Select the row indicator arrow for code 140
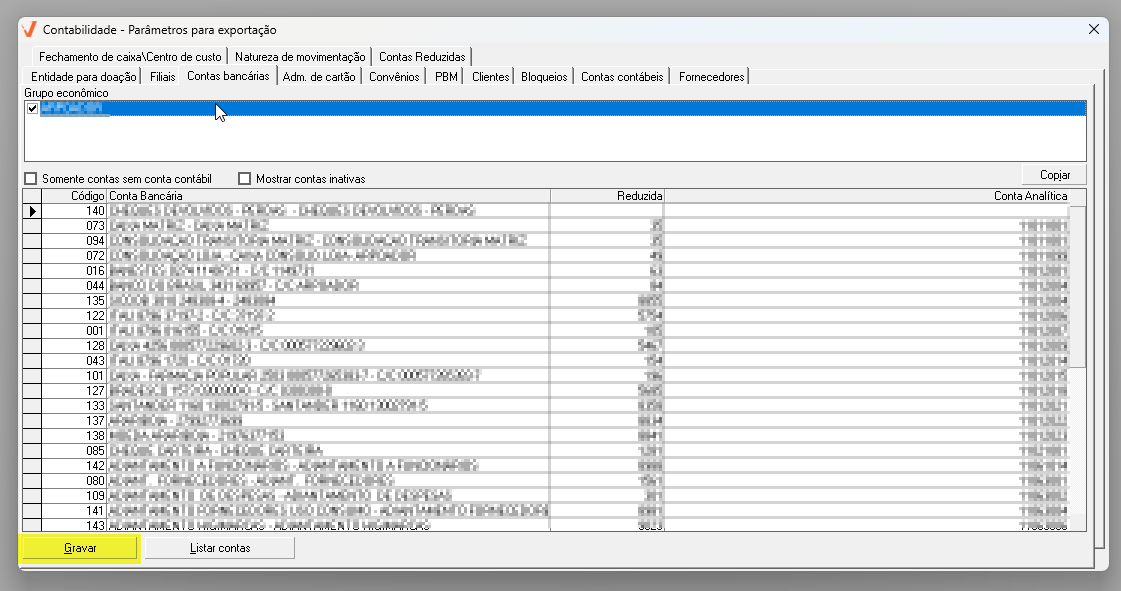 [x=32, y=211]
